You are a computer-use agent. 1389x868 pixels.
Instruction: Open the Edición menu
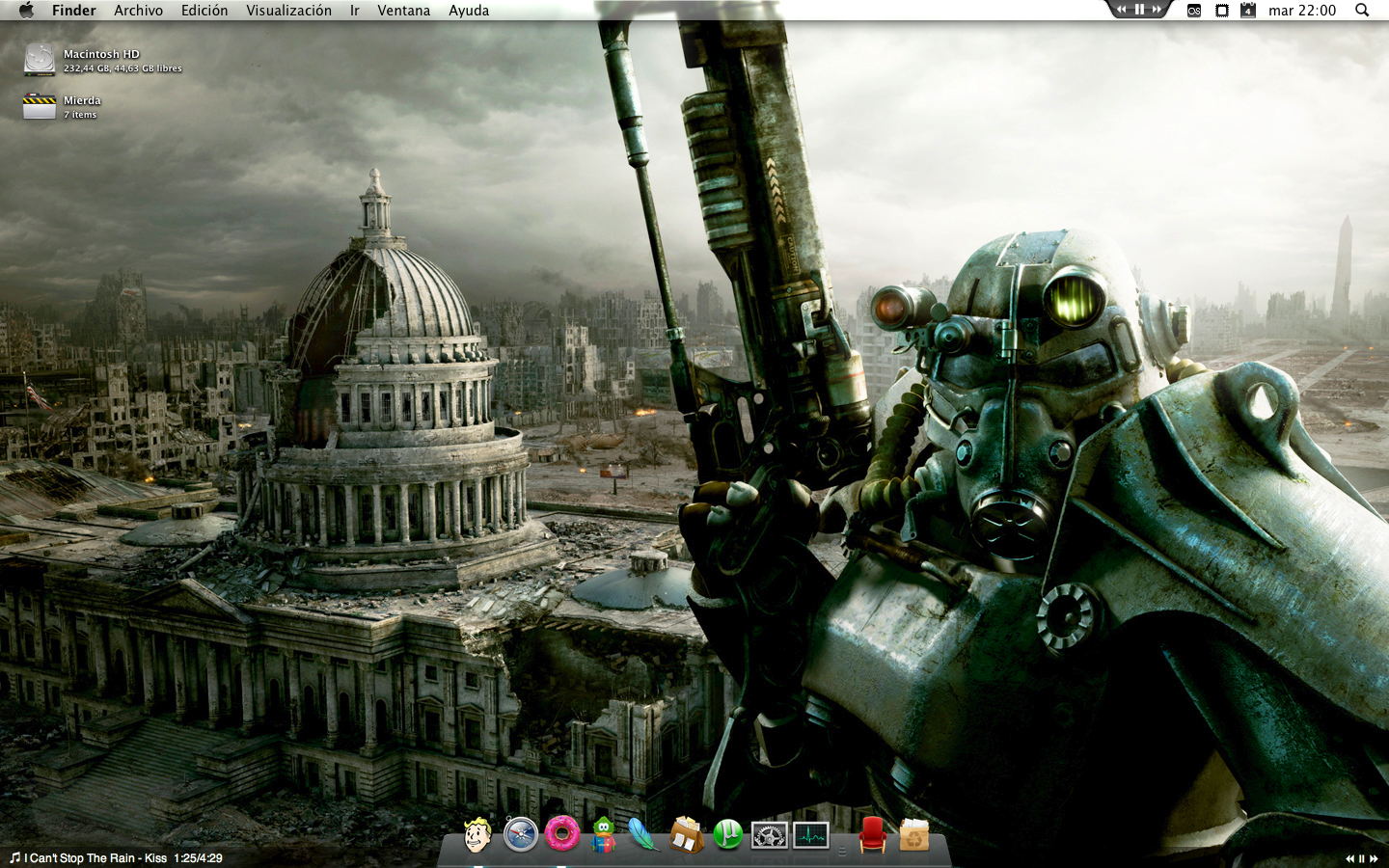(204, 11)
